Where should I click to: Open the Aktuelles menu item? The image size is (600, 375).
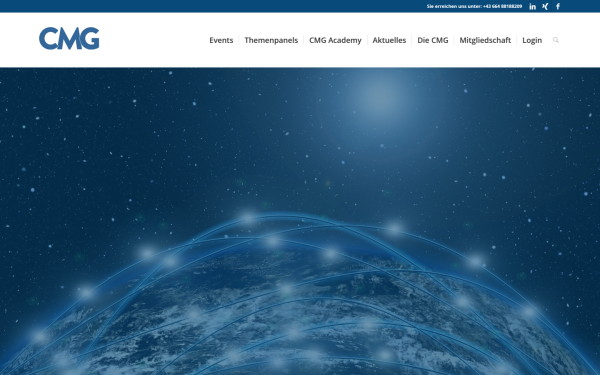click(389, 40)
